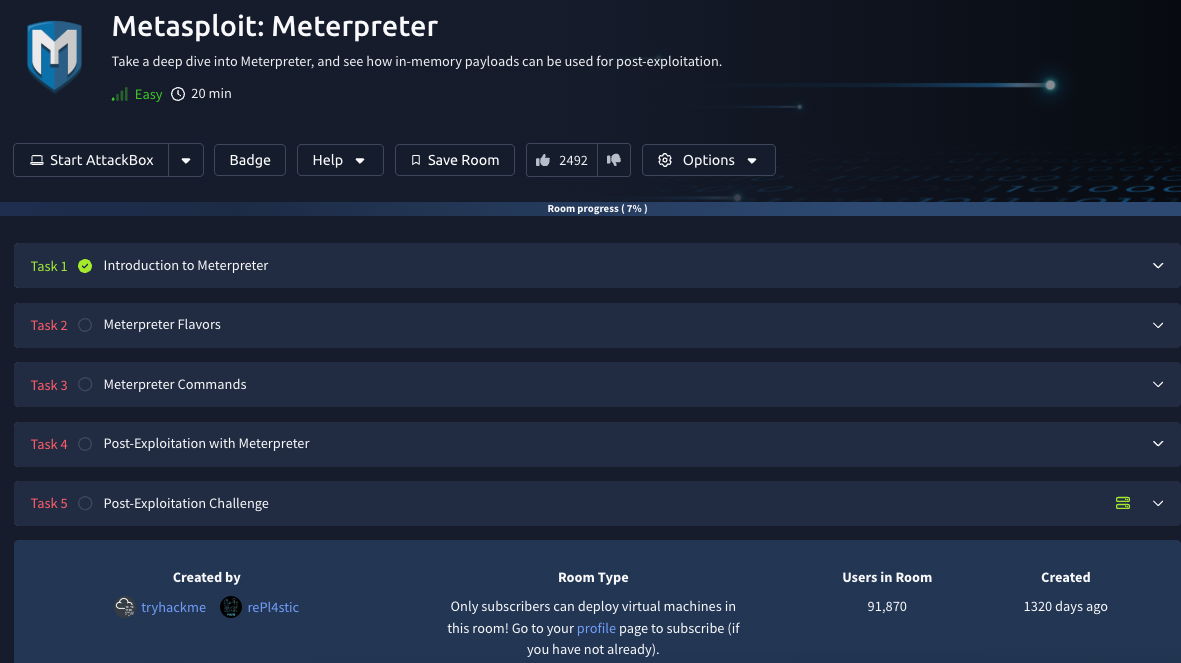1181x663 pixels.
Task: Click the Room progress 7% bar
Action: (597, 208)
